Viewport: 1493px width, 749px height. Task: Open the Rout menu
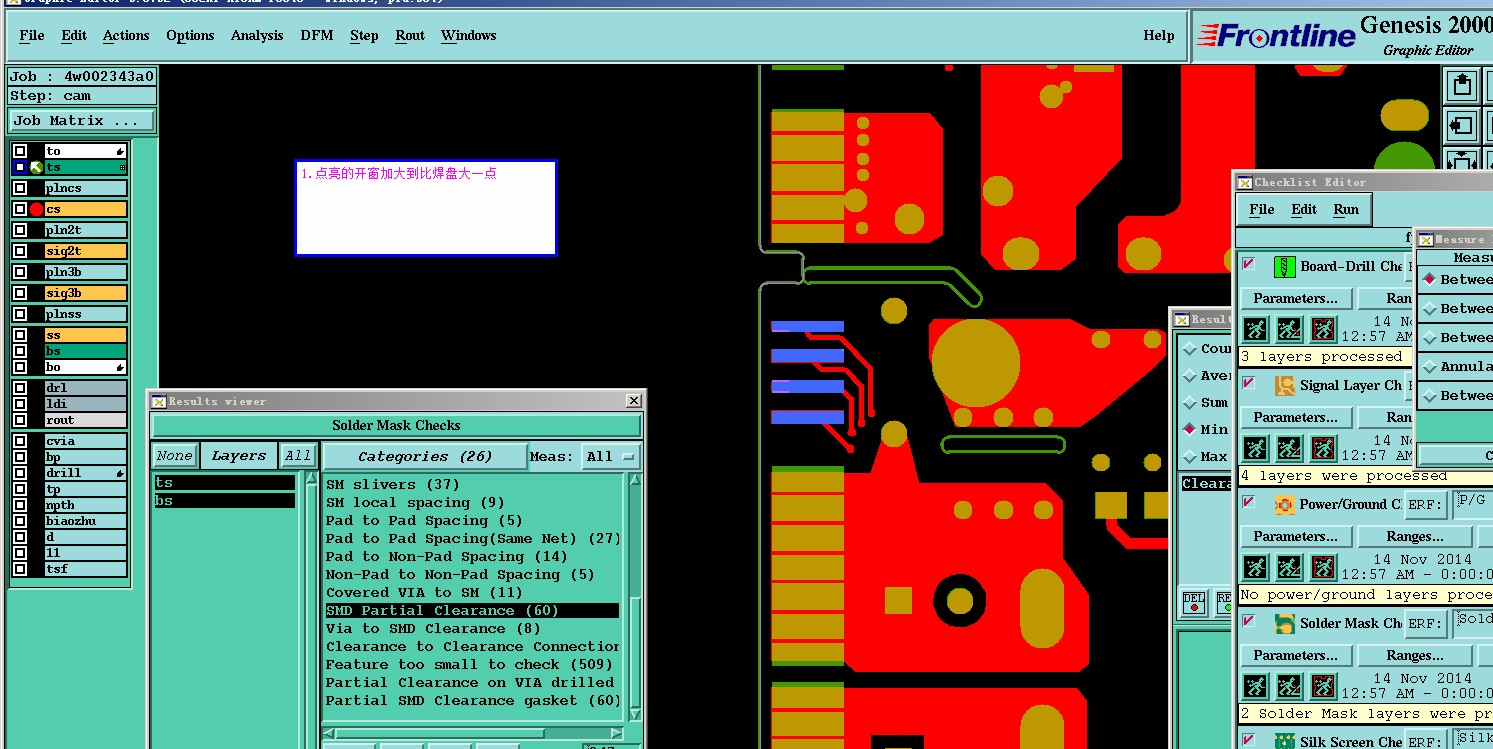pos(410,36)
